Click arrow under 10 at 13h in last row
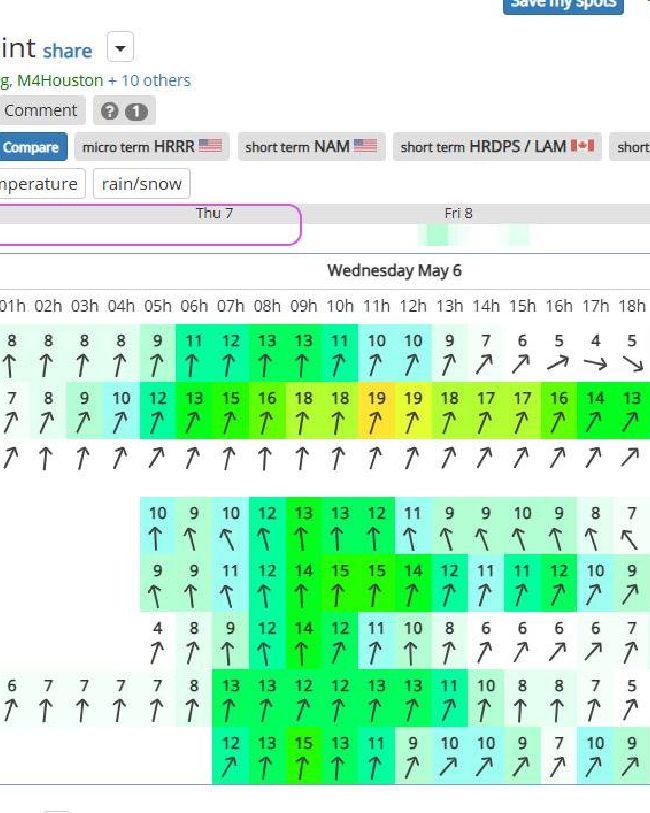Screen dimensions: 650x813 coord(449,767)
